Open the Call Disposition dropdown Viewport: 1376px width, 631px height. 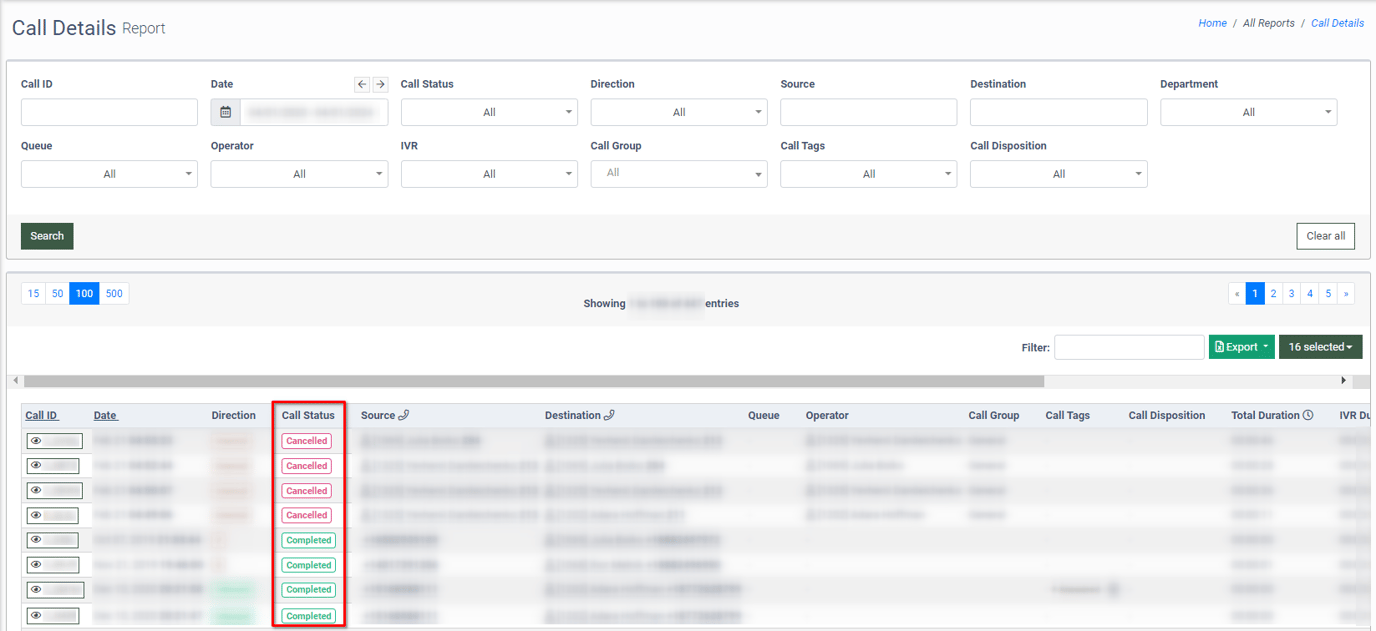click(x=1058, y=174)
